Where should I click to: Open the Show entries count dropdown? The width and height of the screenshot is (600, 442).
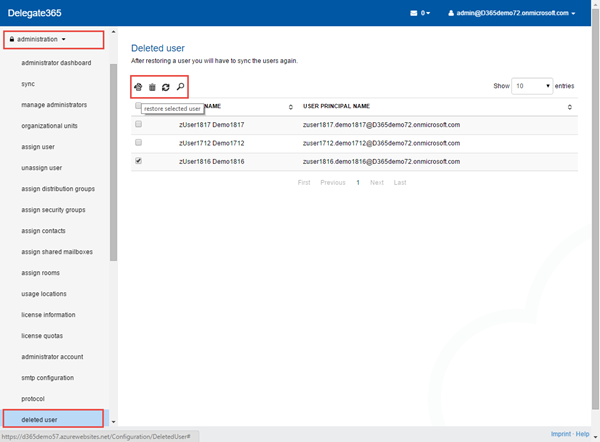click(x=533, y=86)
